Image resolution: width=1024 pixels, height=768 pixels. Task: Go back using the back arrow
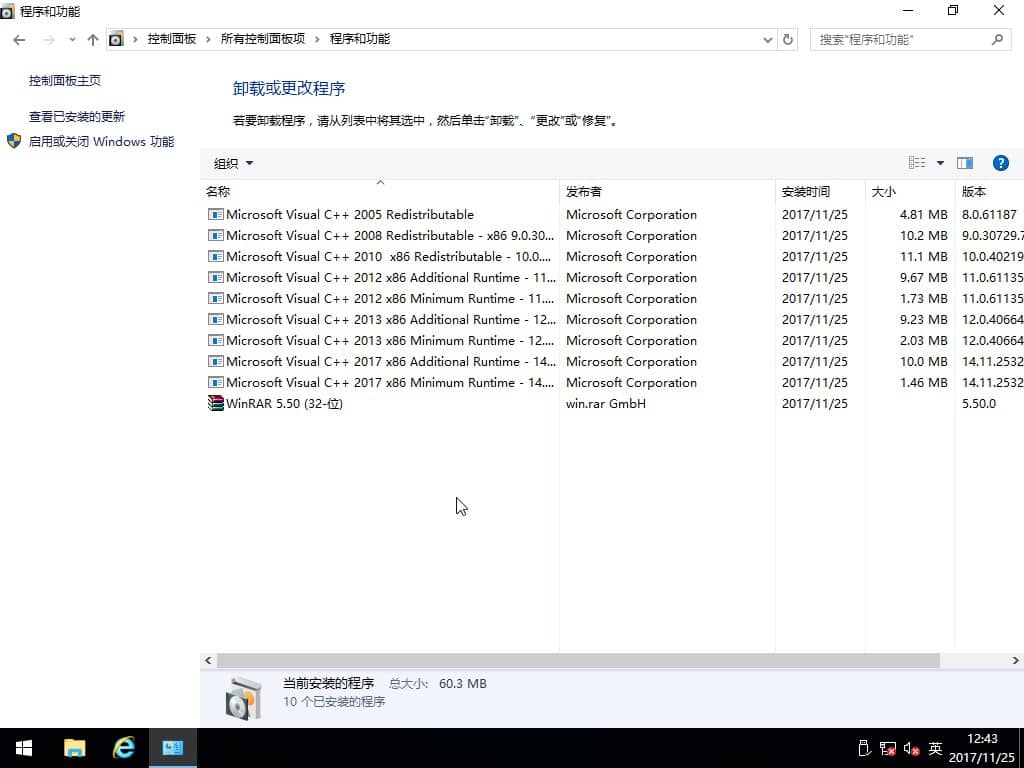(x=19, y=40)
